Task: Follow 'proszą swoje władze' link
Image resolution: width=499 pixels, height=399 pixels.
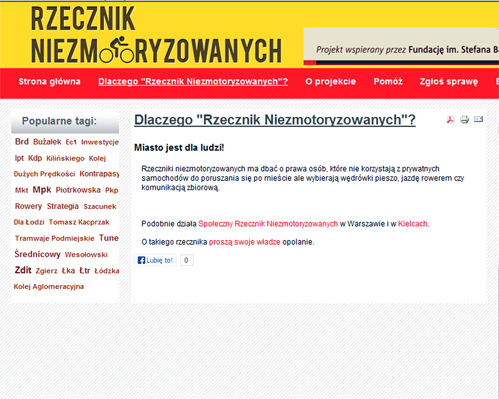Action: pos(244,242)
